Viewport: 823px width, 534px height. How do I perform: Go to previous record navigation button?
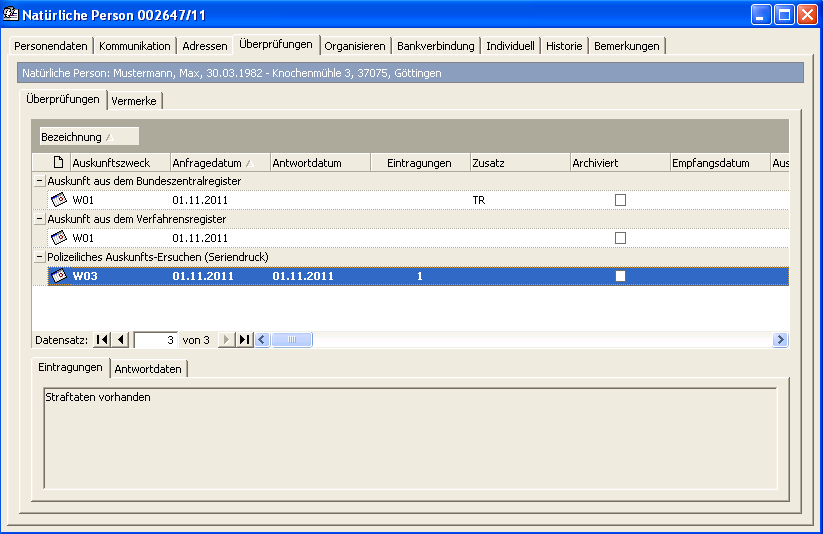point(121,340)
